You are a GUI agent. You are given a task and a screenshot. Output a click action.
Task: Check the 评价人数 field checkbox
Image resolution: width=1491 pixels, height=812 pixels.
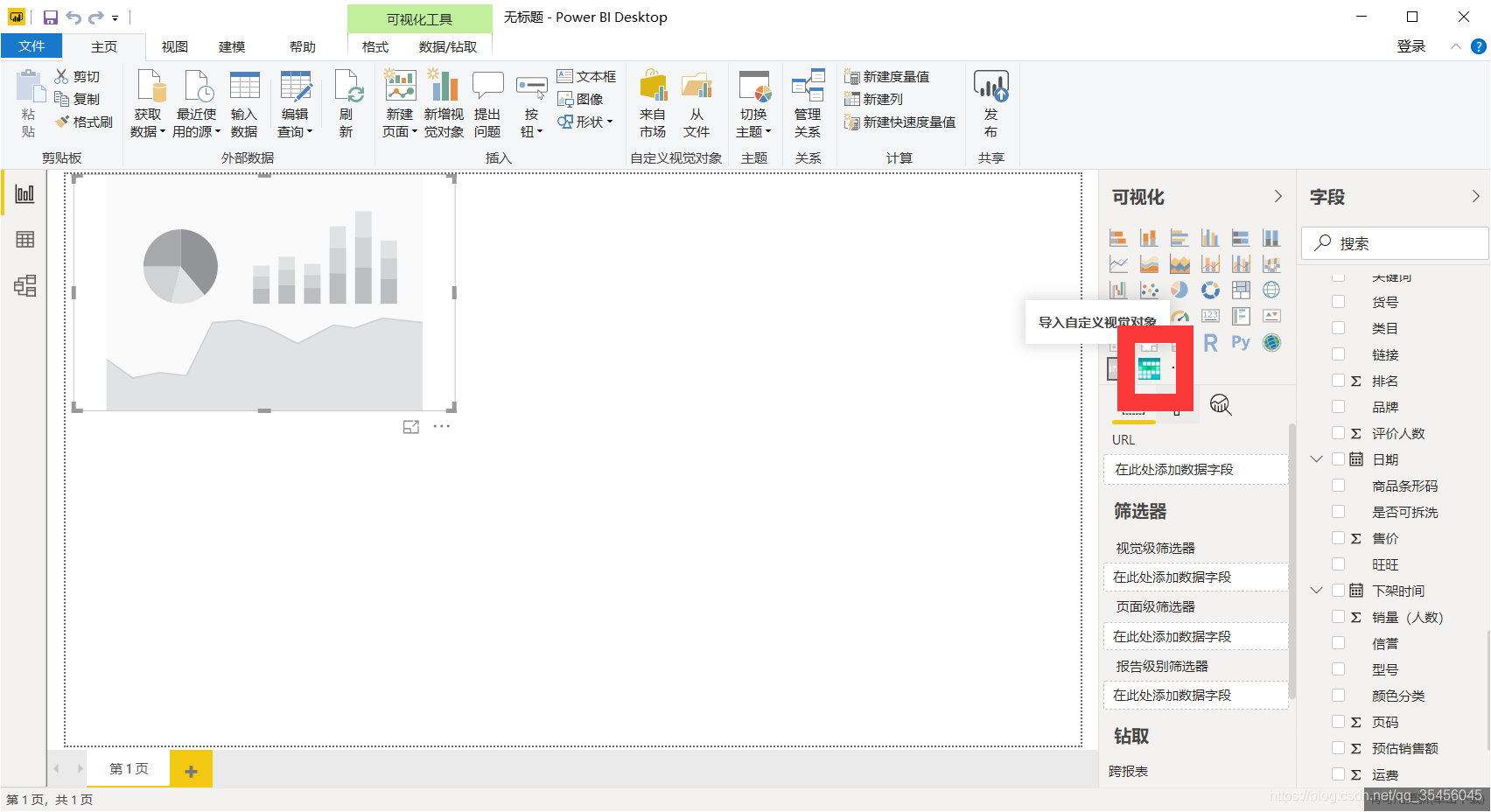[1338, 433]
